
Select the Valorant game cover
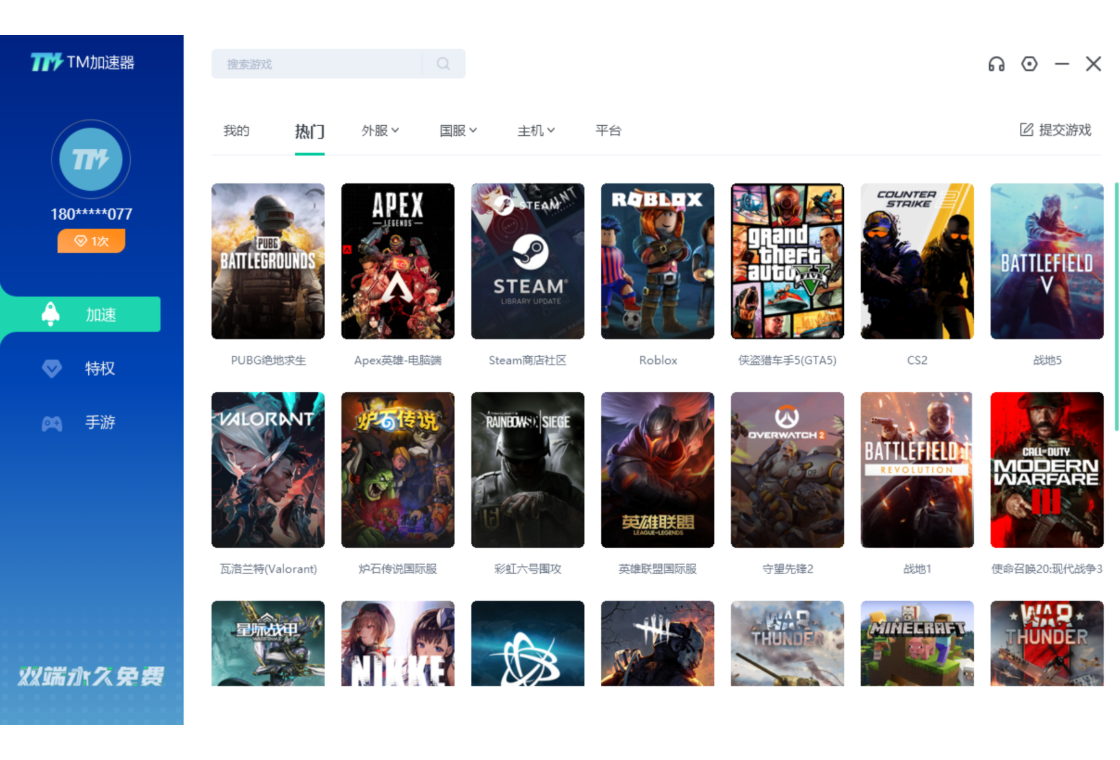coord(268,470)
